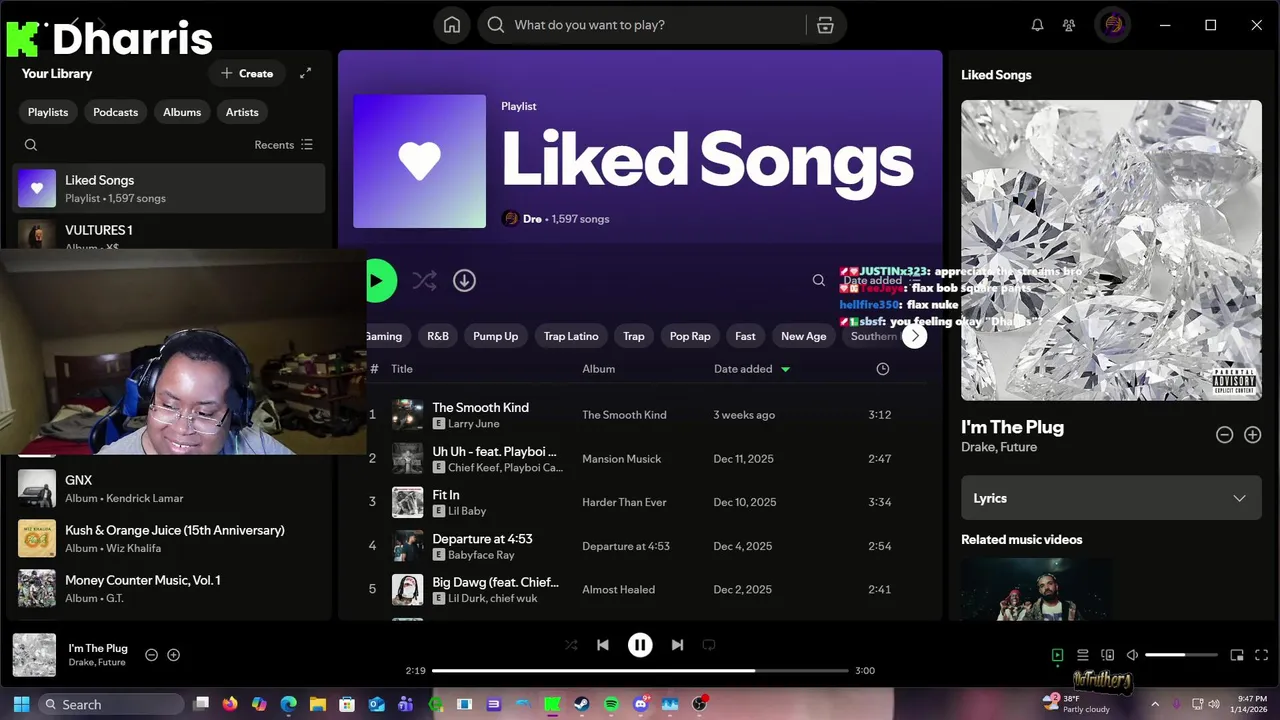Filter songs by Pop Rap chip
Viewport: 1280px width, 720px height.
tap(690, 336)
